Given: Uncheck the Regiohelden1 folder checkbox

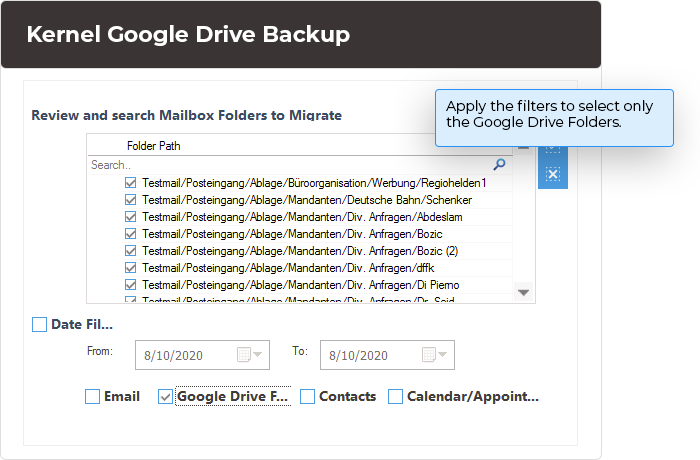Looking at the screenshot, I should [x=130, y=183].
